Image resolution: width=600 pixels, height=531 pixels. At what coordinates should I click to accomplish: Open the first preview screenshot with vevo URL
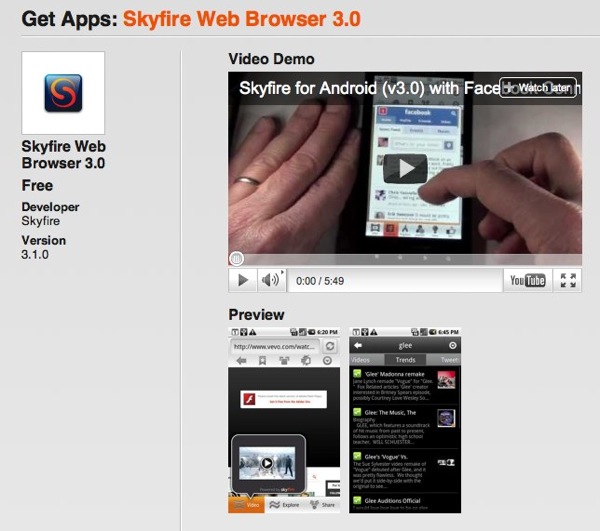tap(284, 420)
